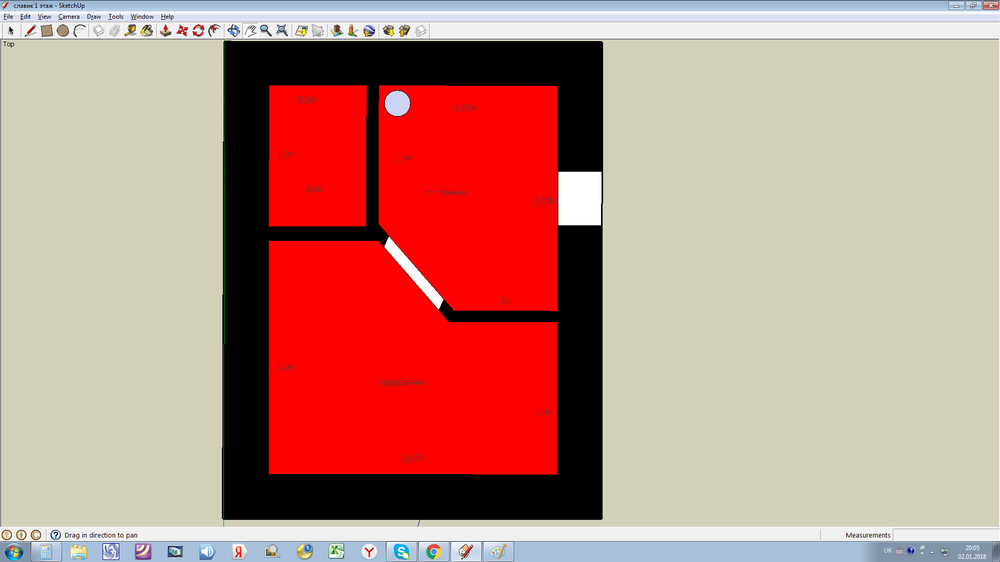Select the Paint Bucket tool

(x=147, y=31)
